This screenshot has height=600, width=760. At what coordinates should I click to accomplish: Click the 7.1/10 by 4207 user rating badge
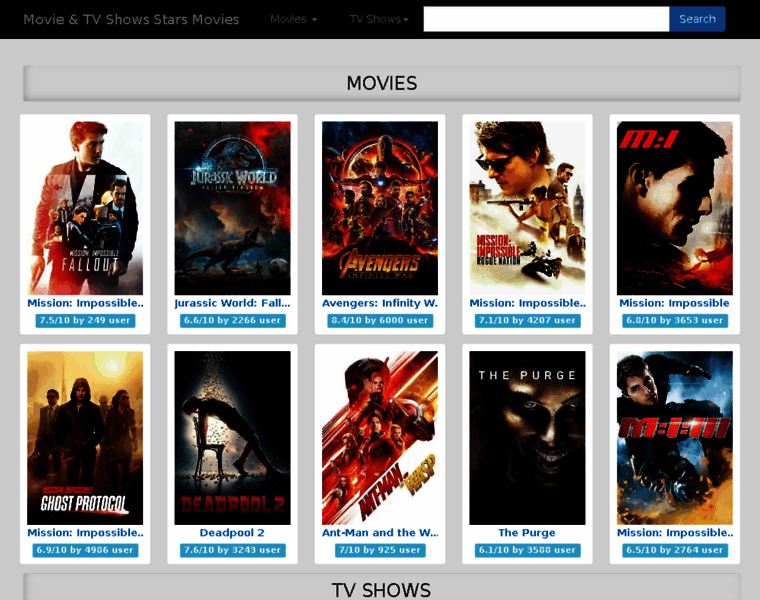coord(527,320)
